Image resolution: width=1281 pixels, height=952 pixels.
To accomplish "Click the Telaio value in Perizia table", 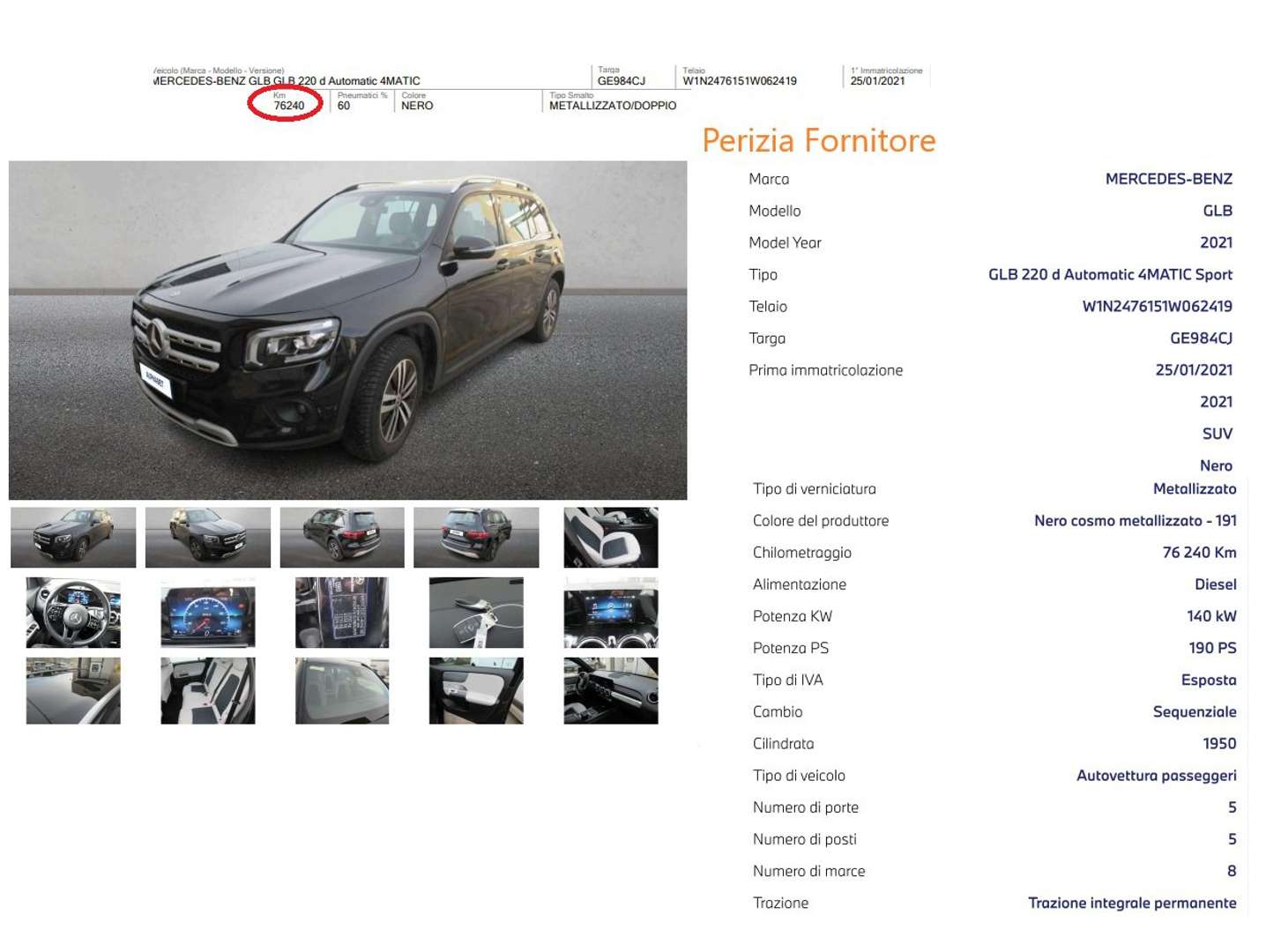I will [x=1158, y=306].
